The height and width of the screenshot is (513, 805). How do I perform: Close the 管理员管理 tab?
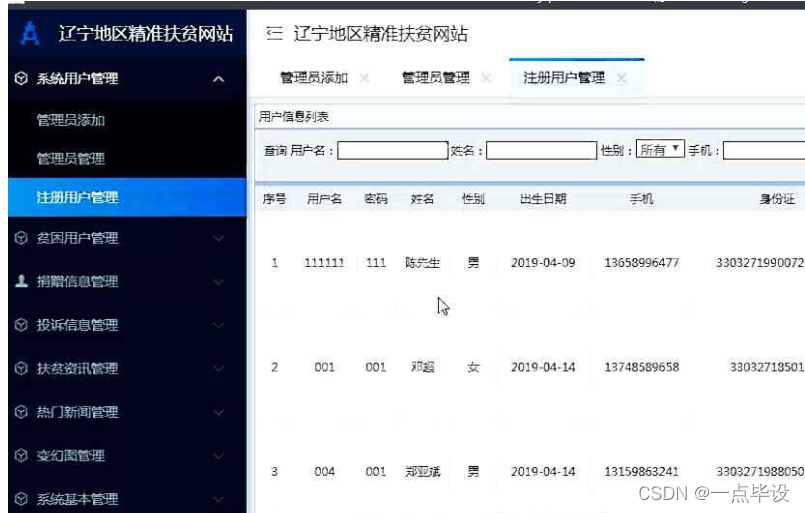click(x=486, y=78)
